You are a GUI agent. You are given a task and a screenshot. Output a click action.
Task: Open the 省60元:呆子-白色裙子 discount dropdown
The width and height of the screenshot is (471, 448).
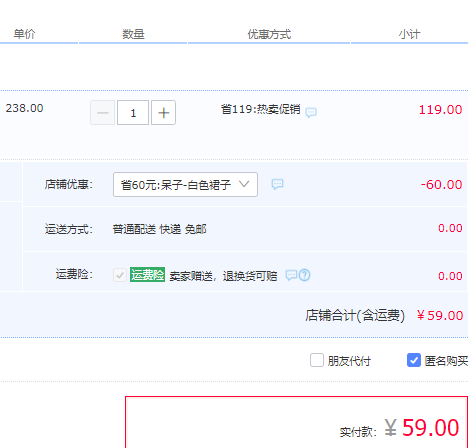pos(185,184)
